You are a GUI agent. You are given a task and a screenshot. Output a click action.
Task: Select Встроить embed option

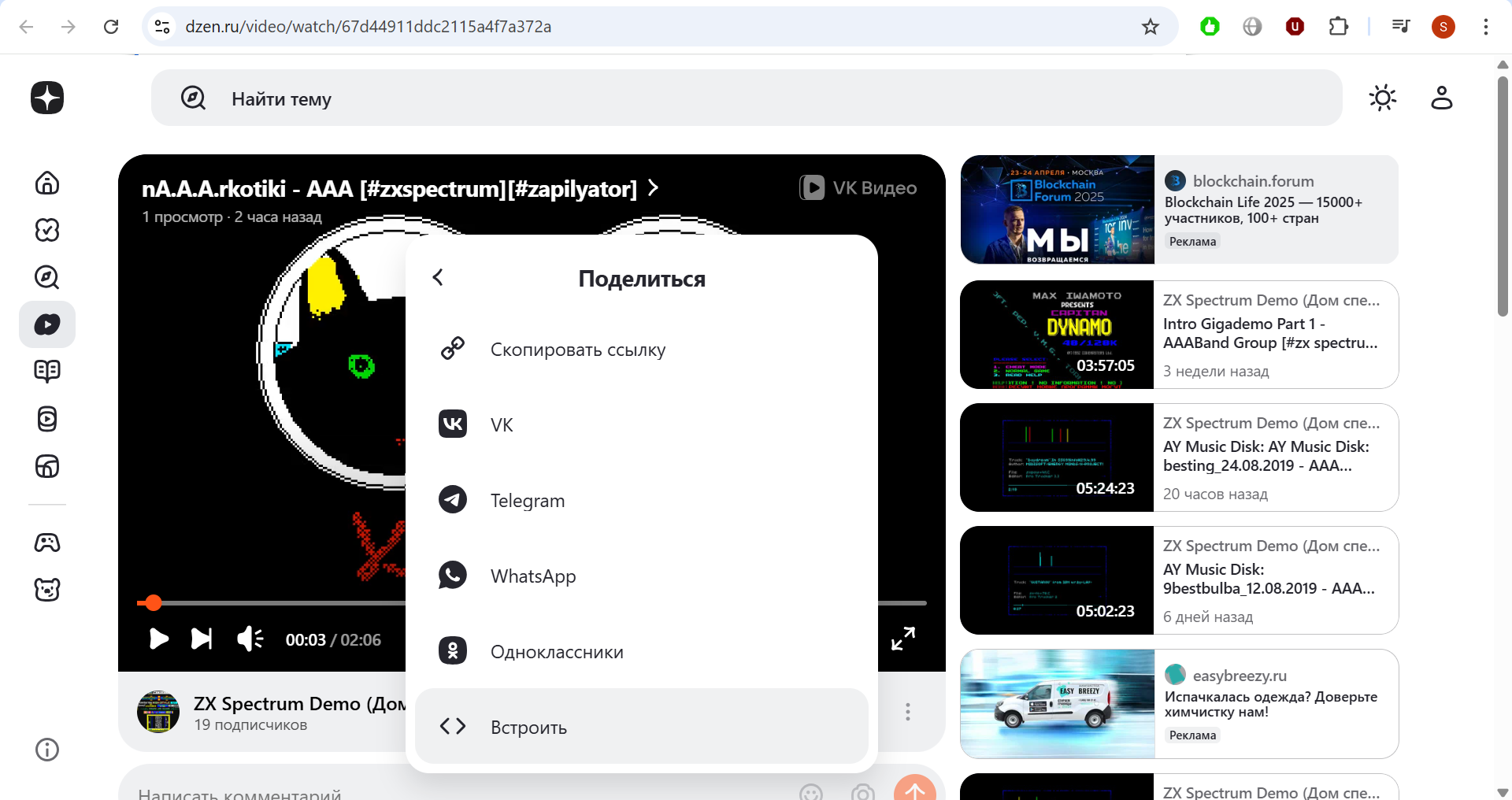pyautogui.click(x=642, y=727)
